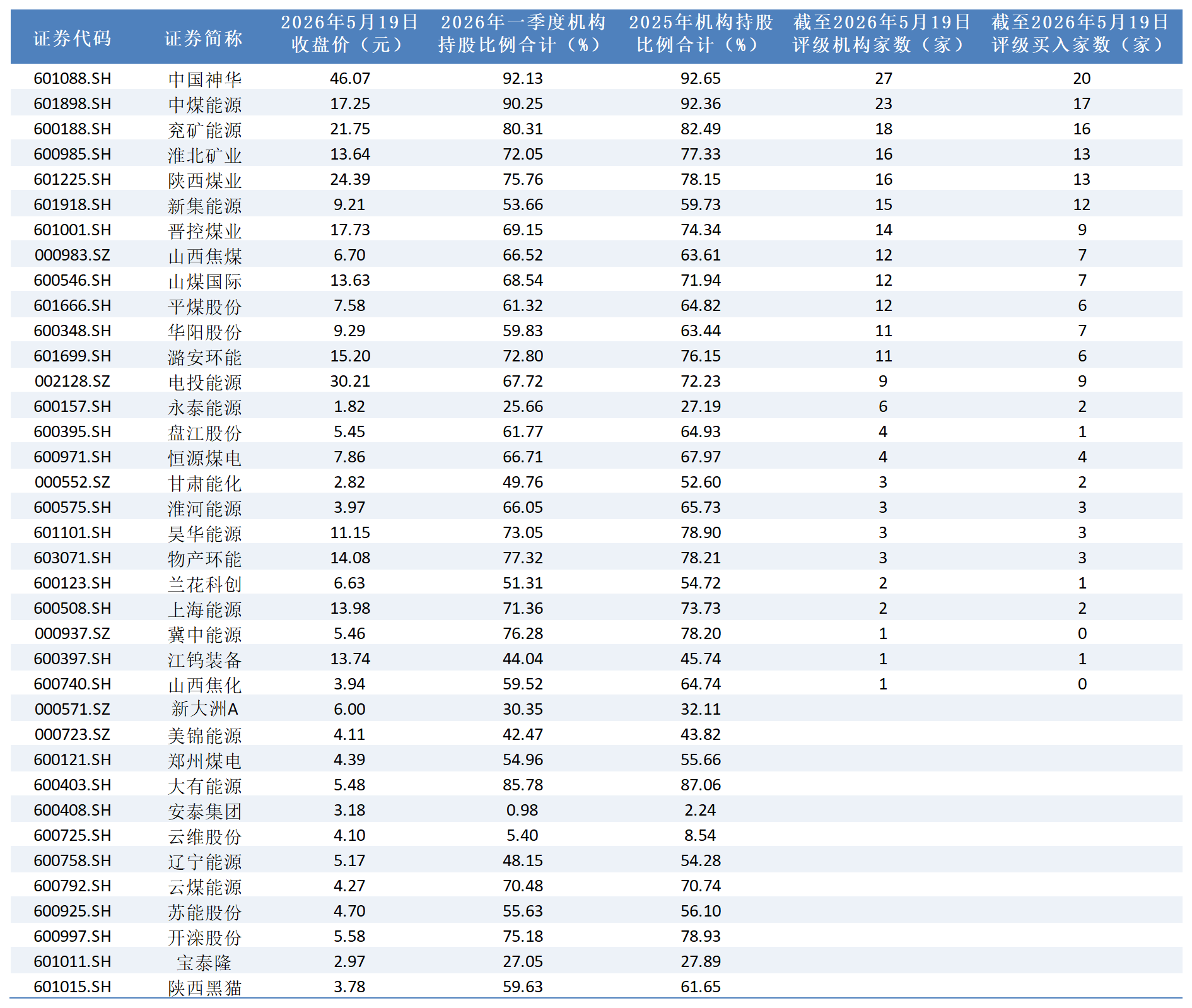Click stock code 002128.SZ

73,382
